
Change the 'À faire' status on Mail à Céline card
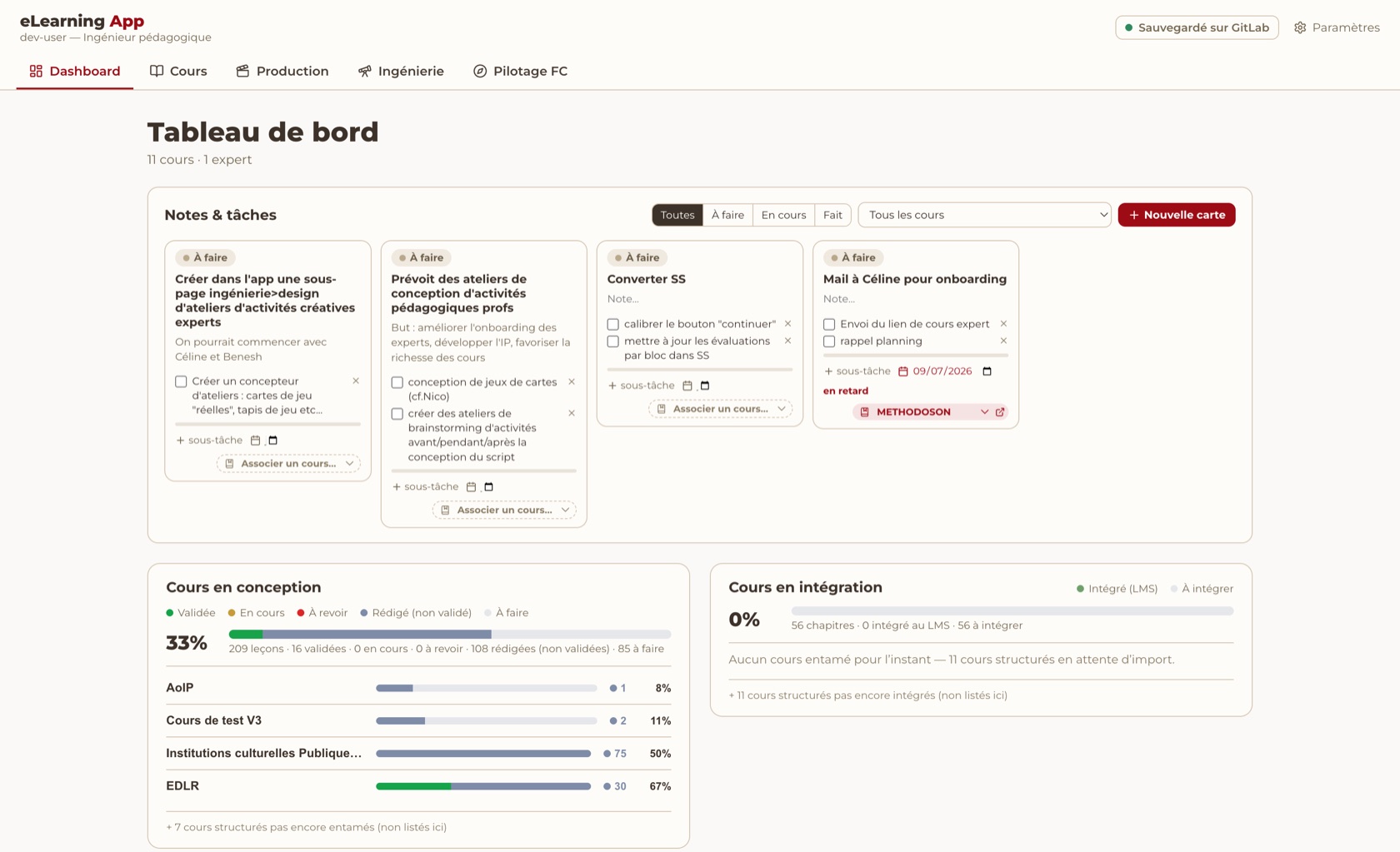(x=853, y=257)
